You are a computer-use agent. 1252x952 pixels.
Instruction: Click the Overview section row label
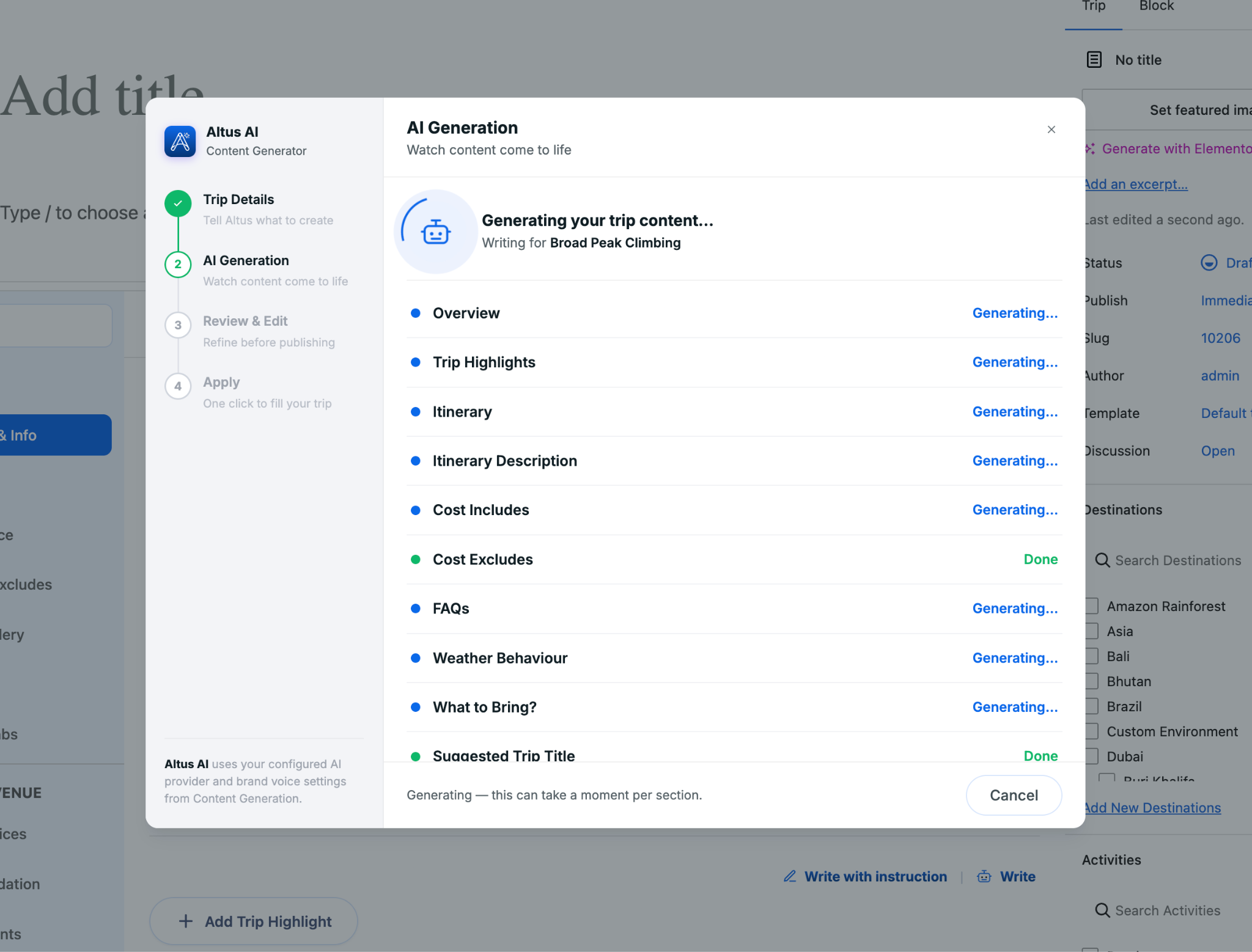[466, 313]
